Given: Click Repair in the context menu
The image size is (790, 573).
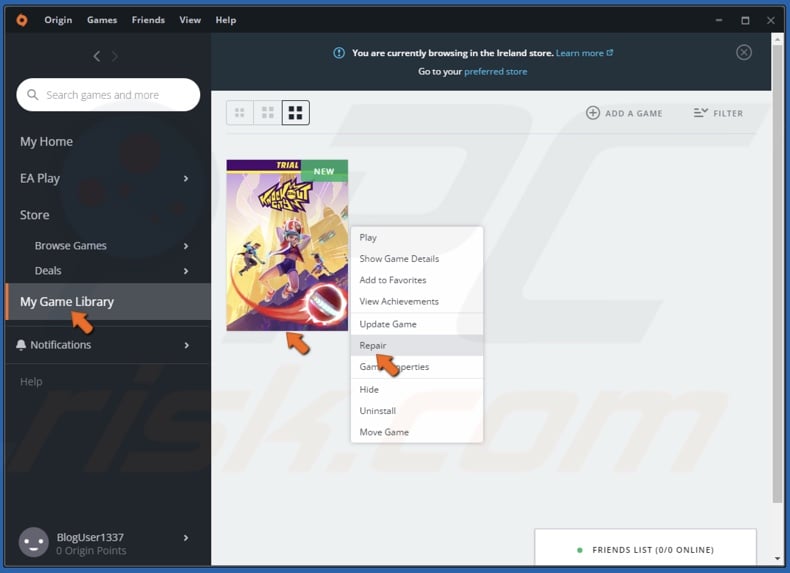Looking at the screenshot, I should 417,345.
